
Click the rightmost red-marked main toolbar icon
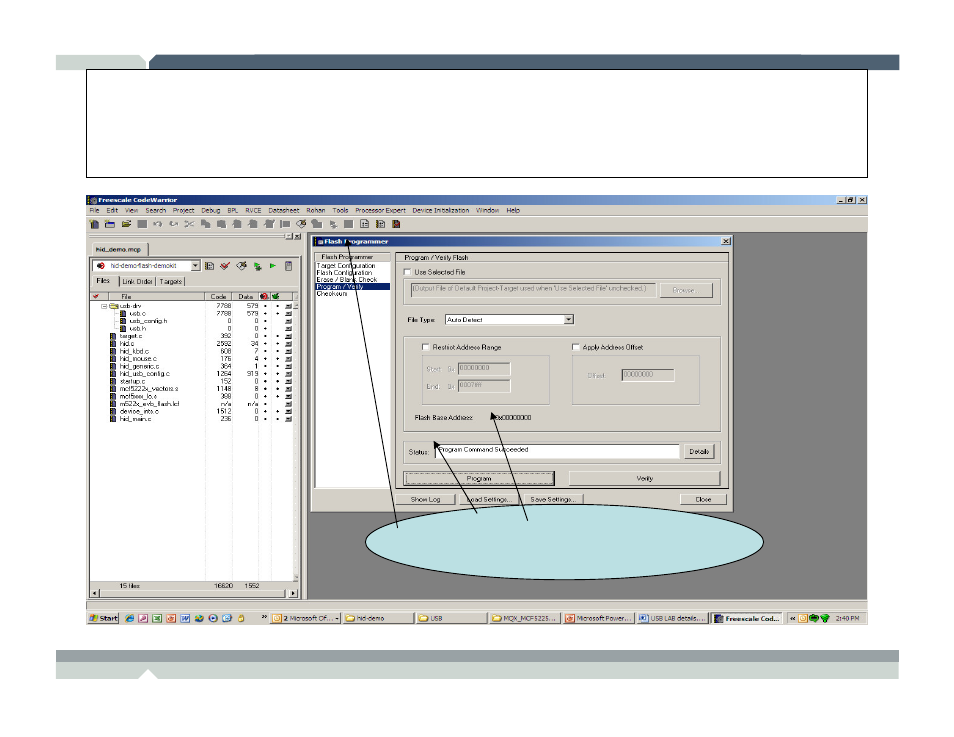pos(396,224)
